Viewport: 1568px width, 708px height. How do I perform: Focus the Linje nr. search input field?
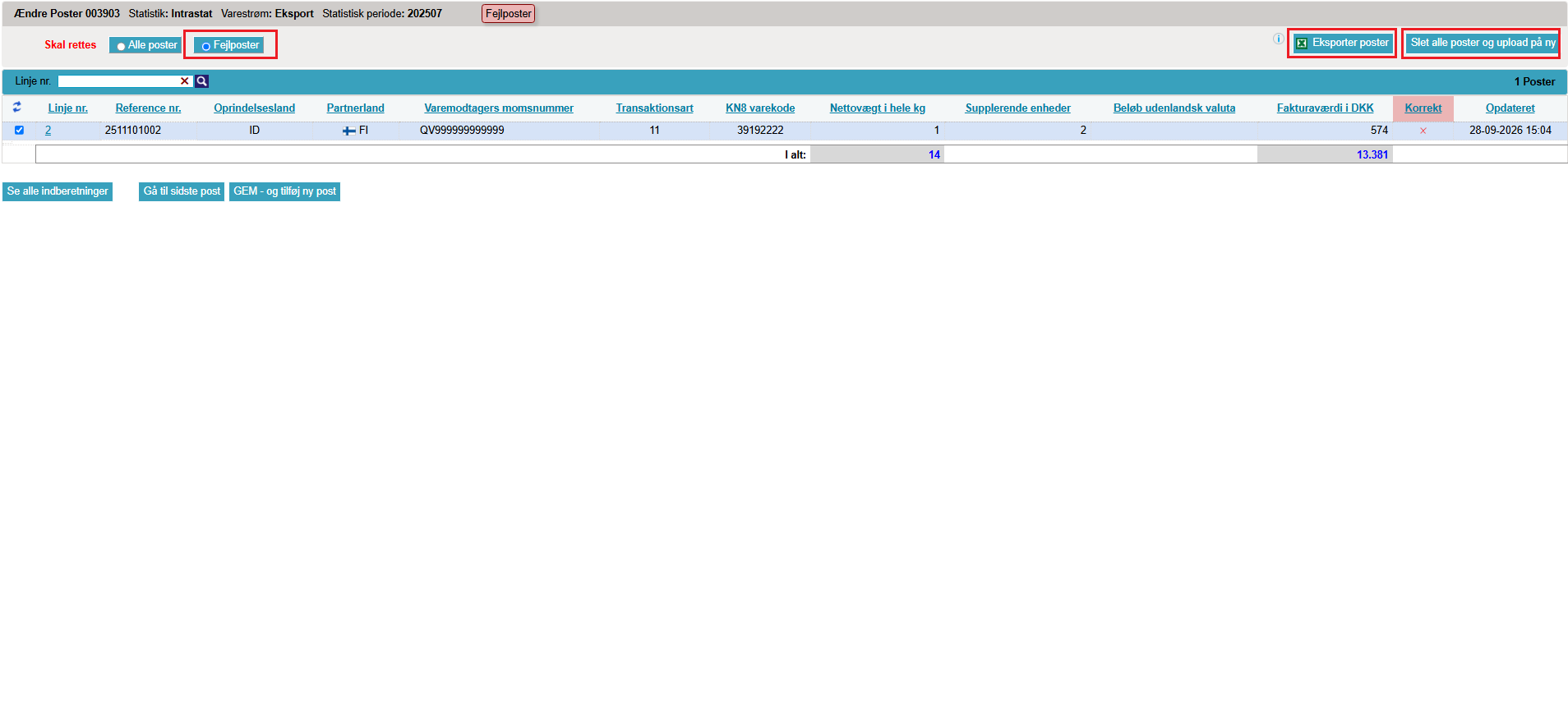[x=119, y=81]
